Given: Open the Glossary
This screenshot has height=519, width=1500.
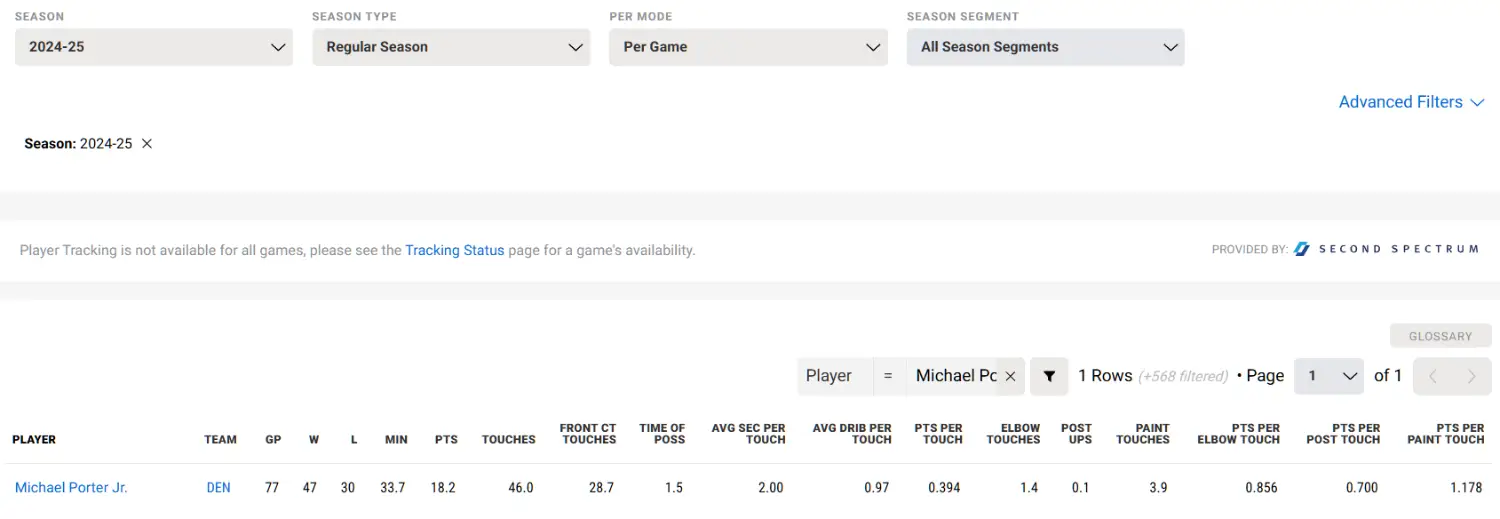Looking at the screenshot, I should point(1440,336).
